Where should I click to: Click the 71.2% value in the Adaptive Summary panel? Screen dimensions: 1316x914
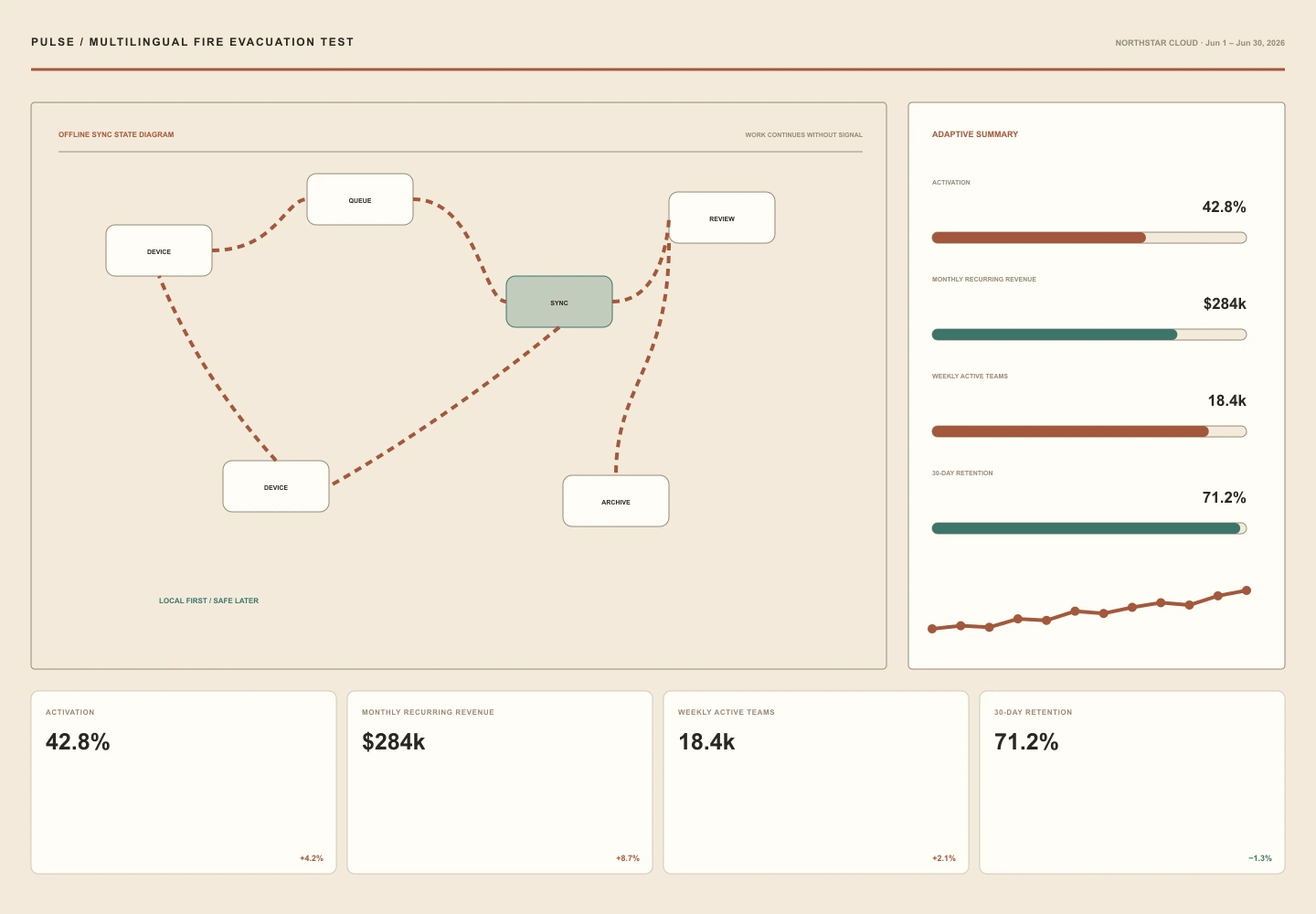1225,498
